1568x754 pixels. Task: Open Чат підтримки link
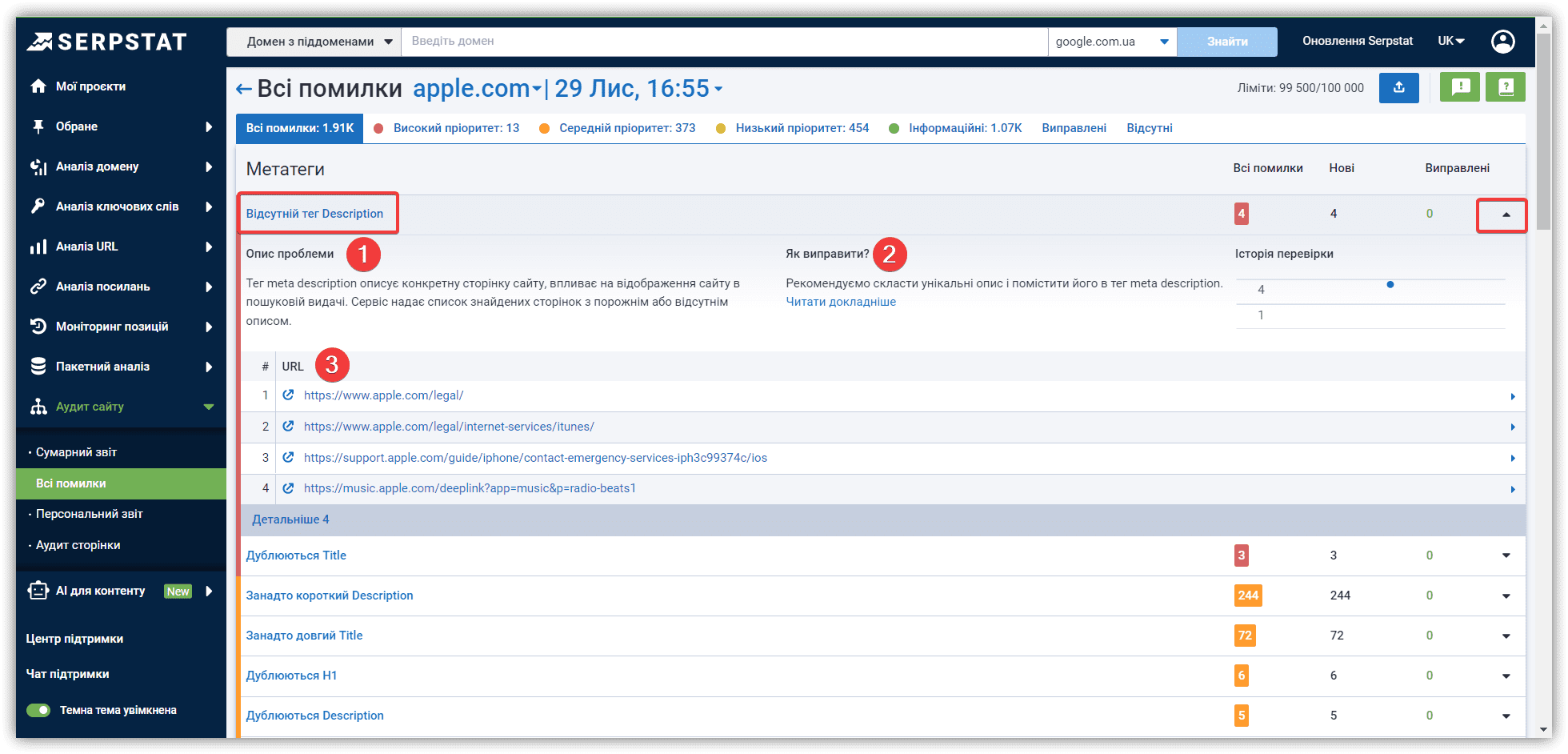67,674
